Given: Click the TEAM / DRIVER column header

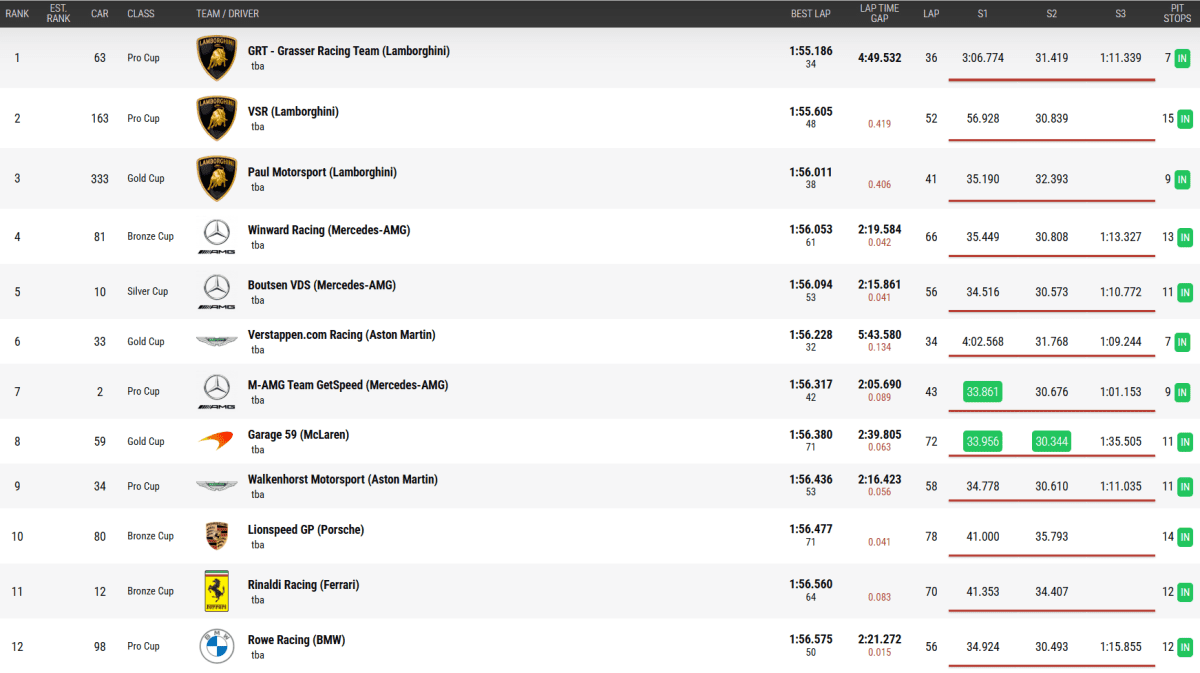Looking at the screenshot, I should pyautogui.click(x=229, y=14).
